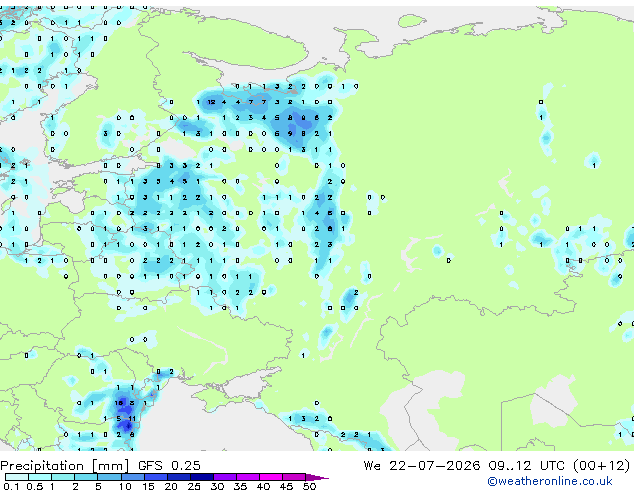Click the '0.1' legend scale label

[x=11, y=486]
